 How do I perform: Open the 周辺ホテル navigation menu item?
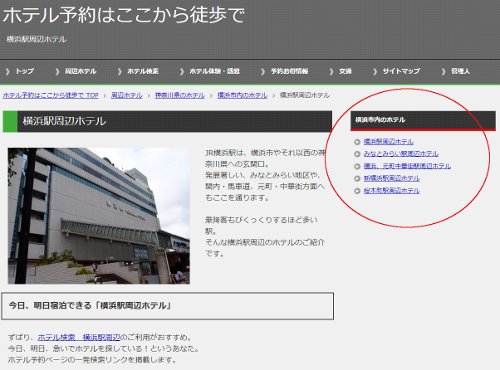coord(80,71)
